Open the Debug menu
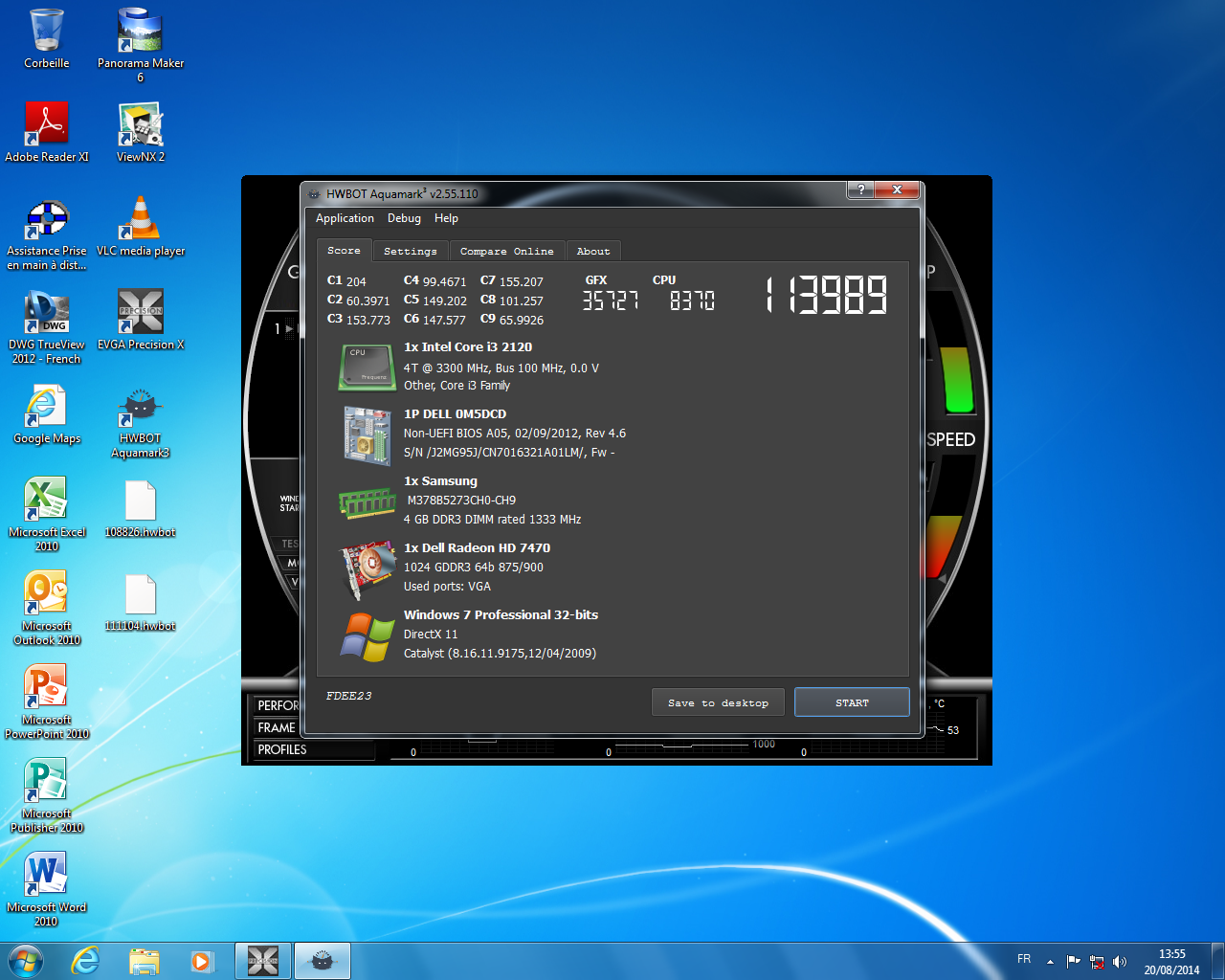The image size is (1225, 980). click(x=404, y=218)
